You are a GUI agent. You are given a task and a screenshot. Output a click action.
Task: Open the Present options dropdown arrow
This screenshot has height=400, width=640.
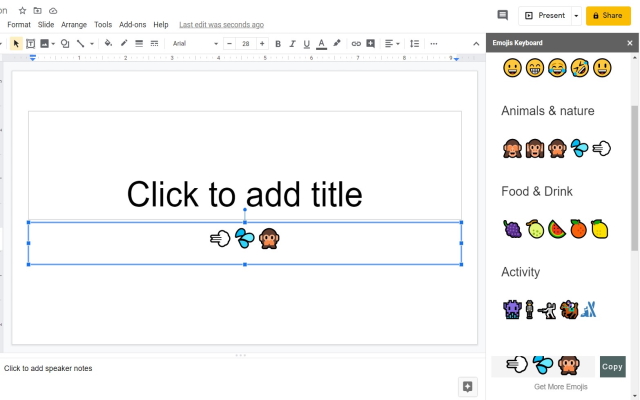pos(576,16)
